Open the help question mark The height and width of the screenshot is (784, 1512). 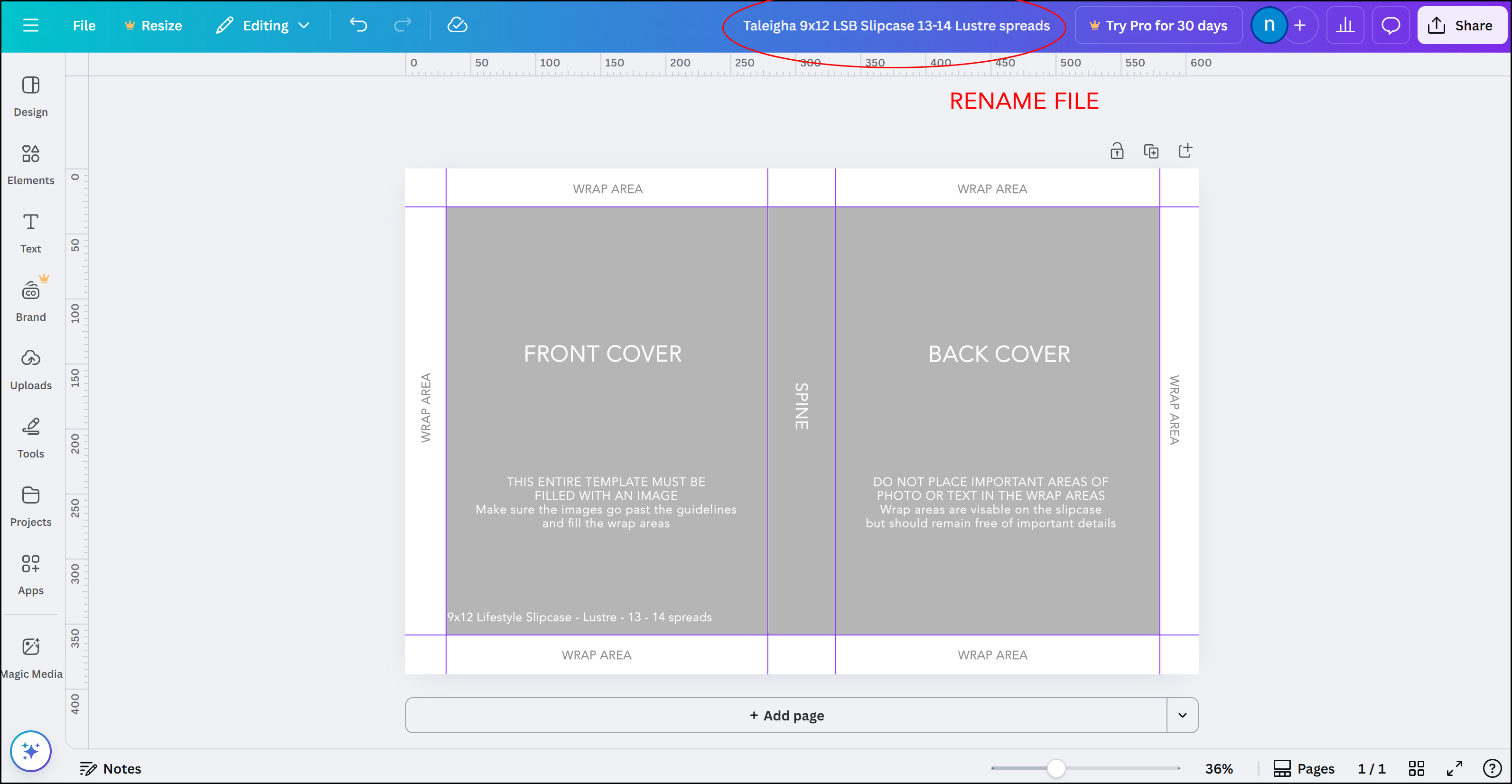pyautogui.click(x=1492, y=768)
